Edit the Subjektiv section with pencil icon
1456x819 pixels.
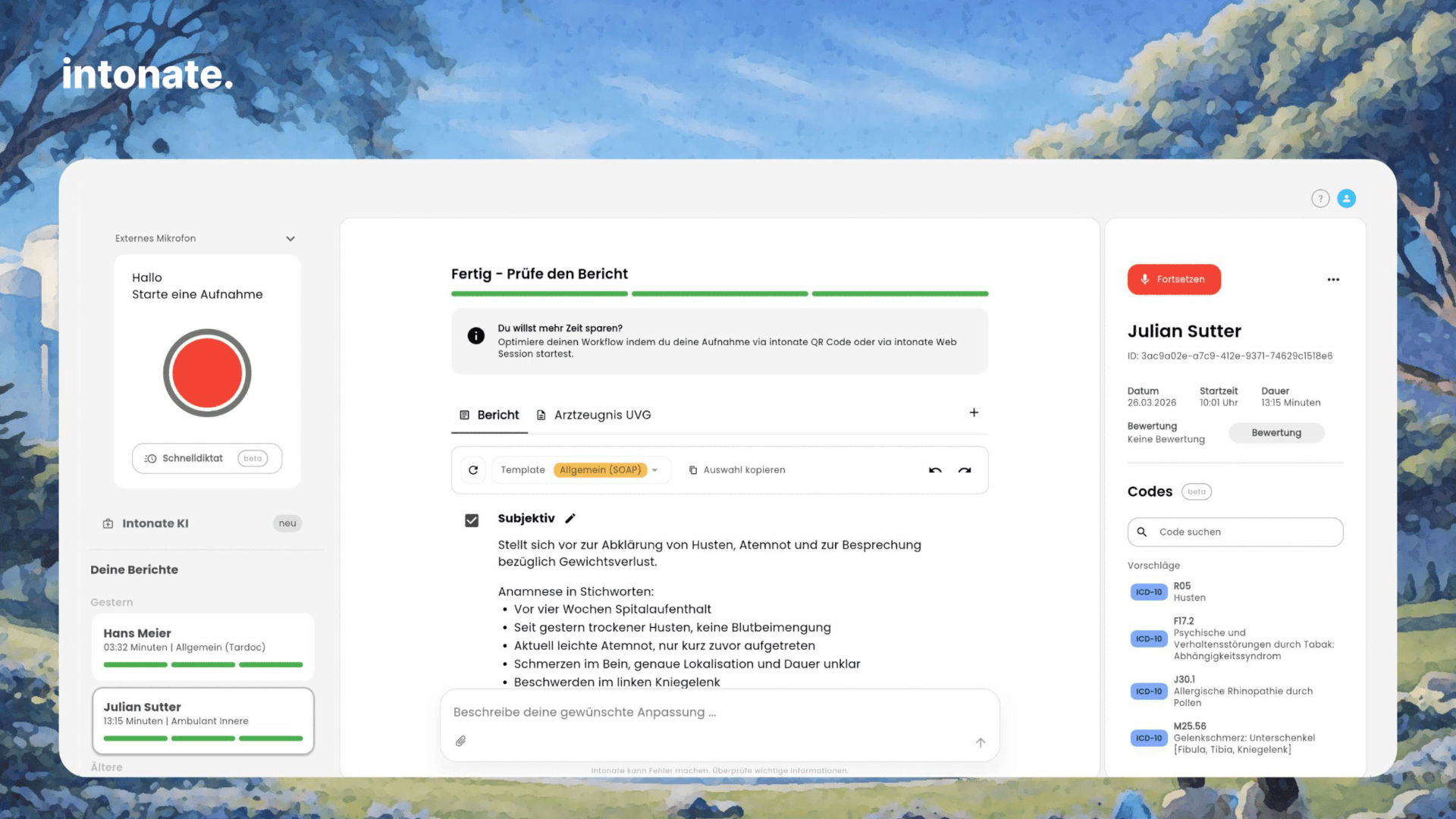(x=570, y=519)
